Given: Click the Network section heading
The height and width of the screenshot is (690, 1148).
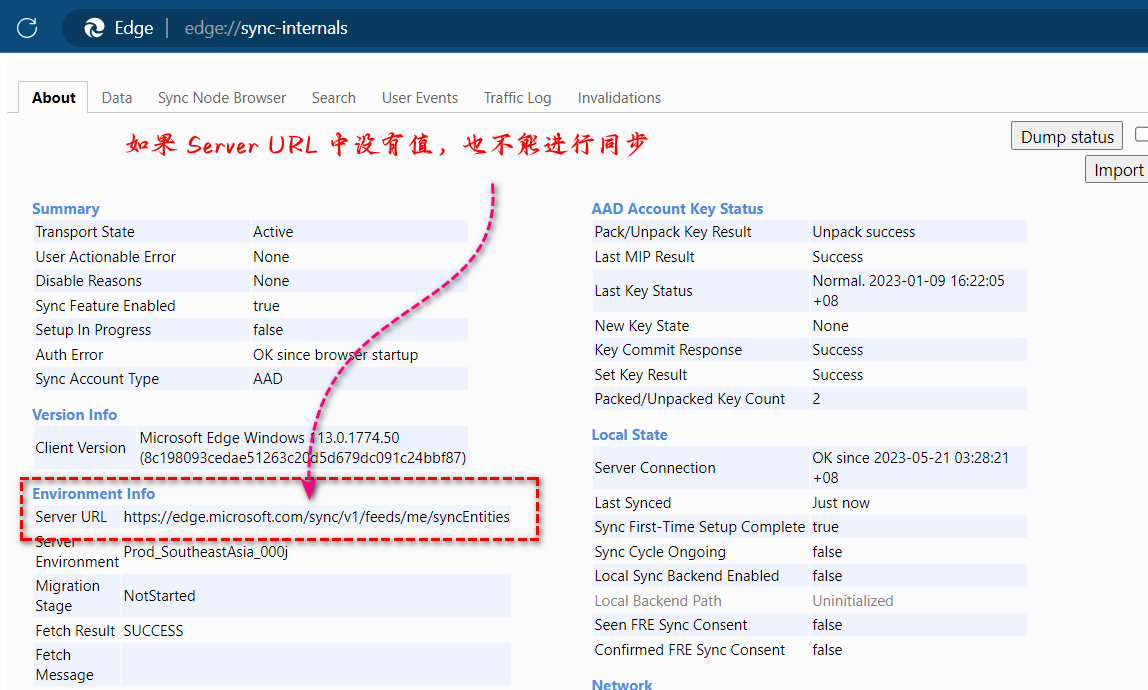Looking at the screenshot, I should (622, 684).
